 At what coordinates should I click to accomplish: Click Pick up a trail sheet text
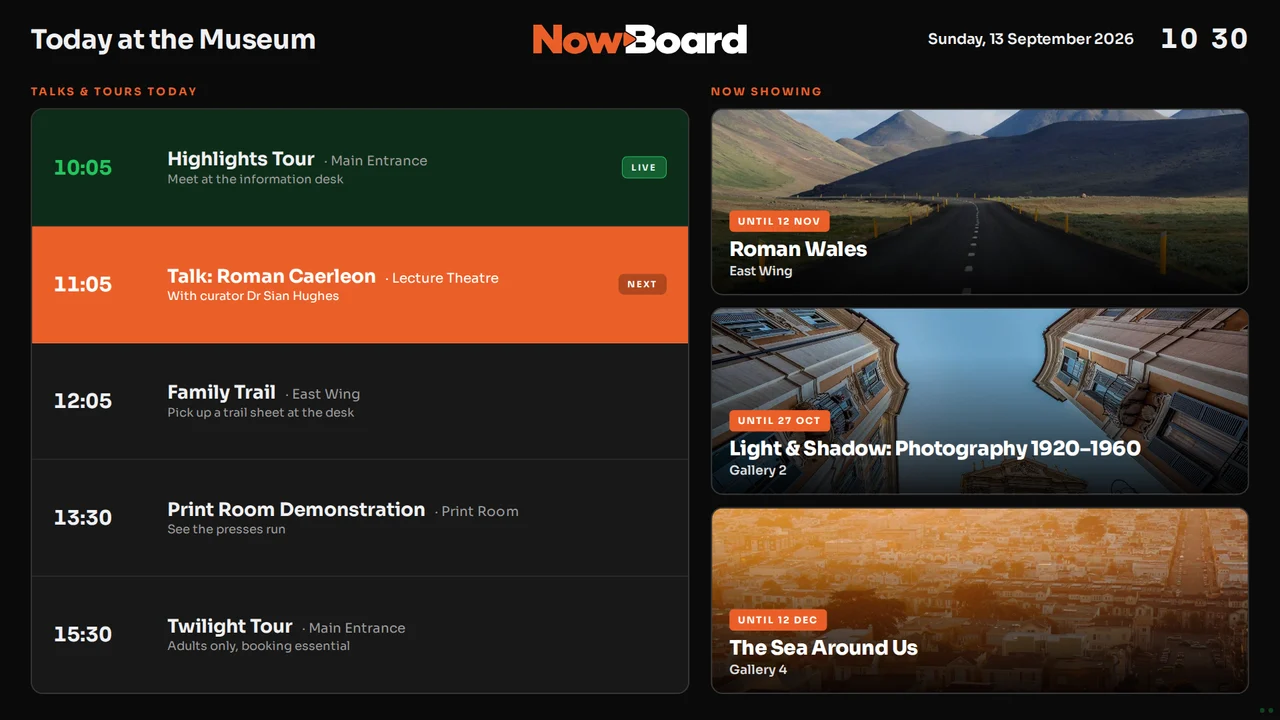click(x=261, y=412)
